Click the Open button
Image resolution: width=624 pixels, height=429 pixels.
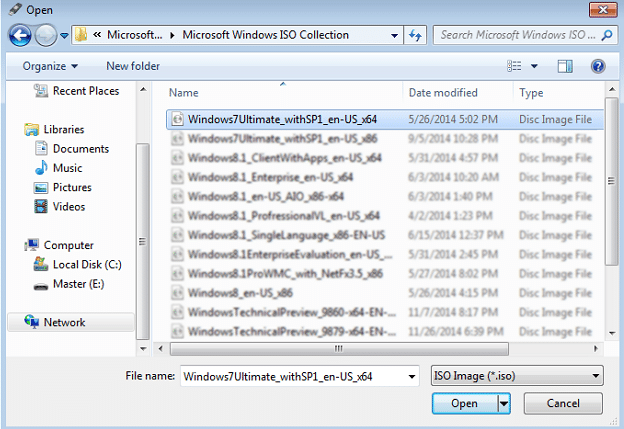[464, 404]
